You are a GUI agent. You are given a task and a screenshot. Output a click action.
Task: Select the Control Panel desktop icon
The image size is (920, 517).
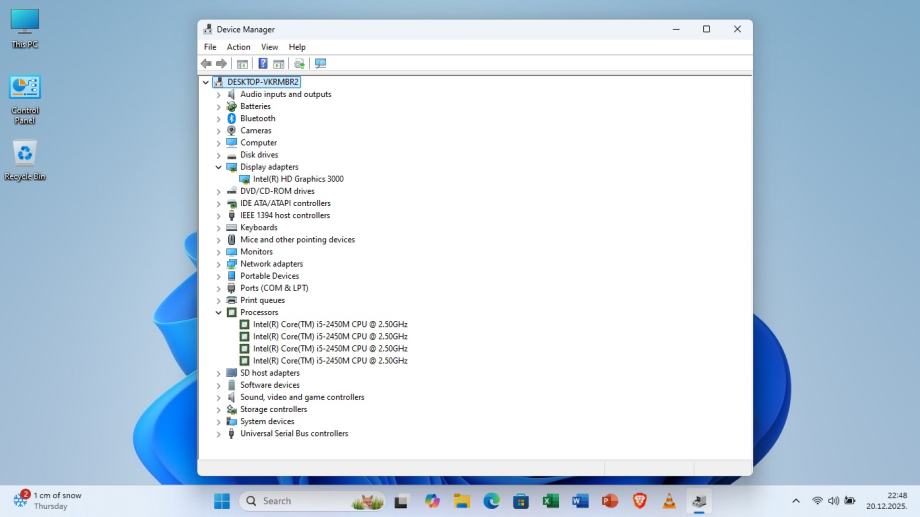pos(25,100)
